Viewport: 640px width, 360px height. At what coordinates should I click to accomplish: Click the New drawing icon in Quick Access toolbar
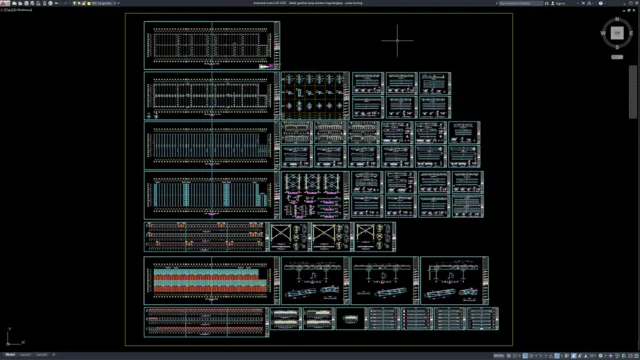click(14, 3)
